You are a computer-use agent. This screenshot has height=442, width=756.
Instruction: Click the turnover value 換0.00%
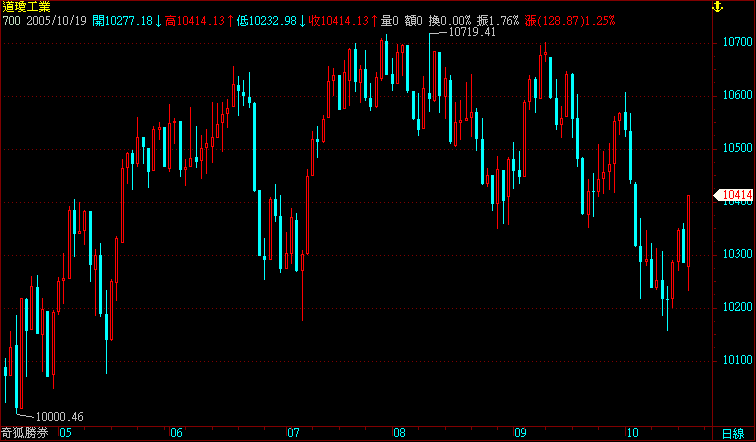click(450, 21)
